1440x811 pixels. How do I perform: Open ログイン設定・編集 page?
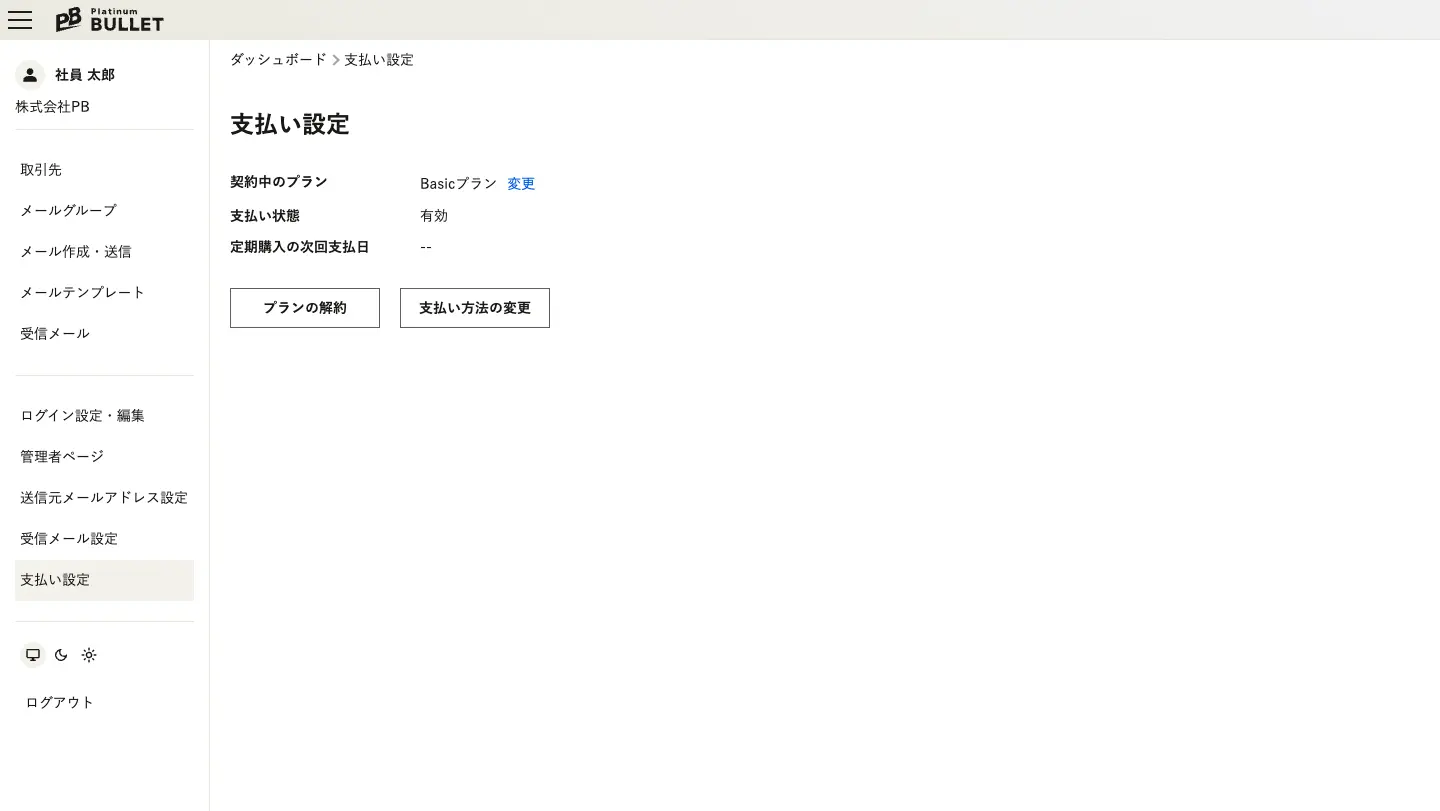click(83, 416)
